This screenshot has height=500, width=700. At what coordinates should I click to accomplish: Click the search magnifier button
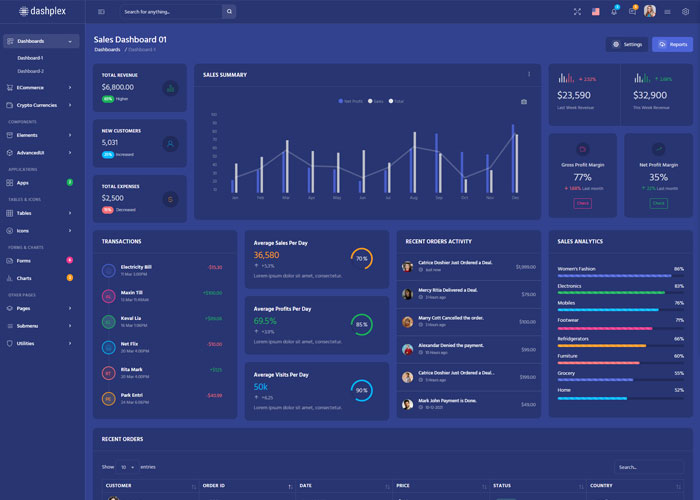tap(229, 12)
